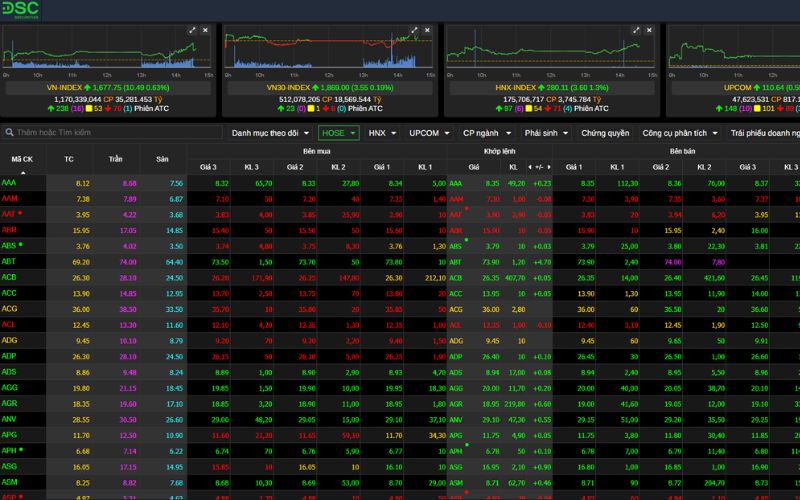Click the TC column header
Viewport: 800px width, 500px height.
pos(69,159)
